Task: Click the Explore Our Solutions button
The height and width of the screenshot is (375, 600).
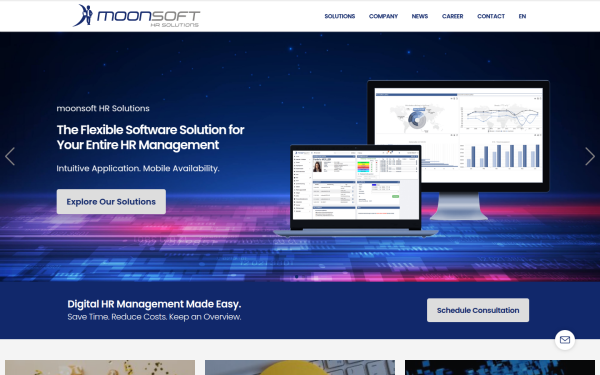Action: coord(111,201)
